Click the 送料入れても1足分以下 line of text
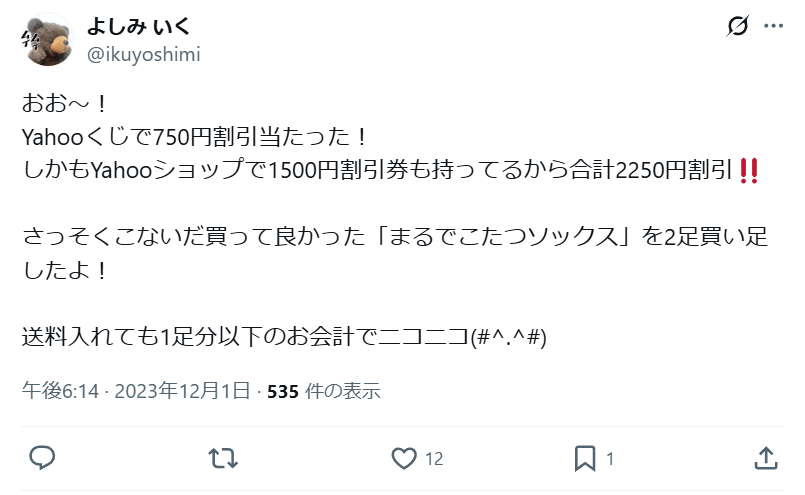Image resolution: width=805 pixels, height=495 pixels. click(x=284, y=337)
